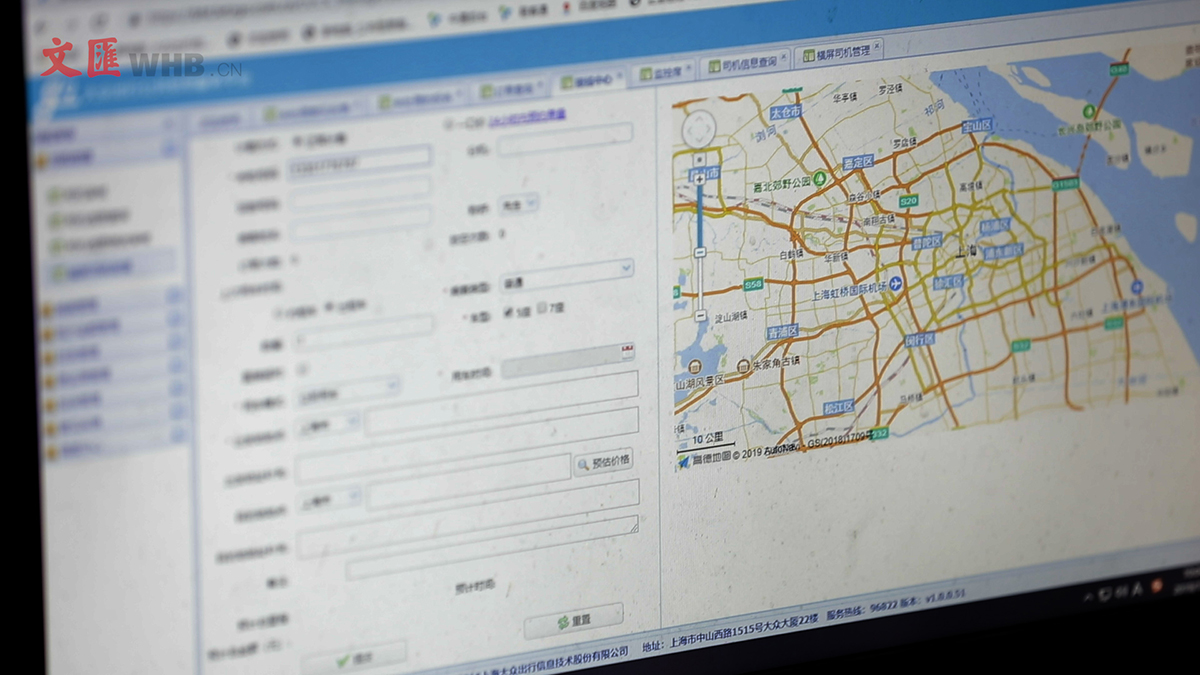Click the Hongqiao Airport icon on the map
The image size is (1200, 675).
(x=894, y=284)
